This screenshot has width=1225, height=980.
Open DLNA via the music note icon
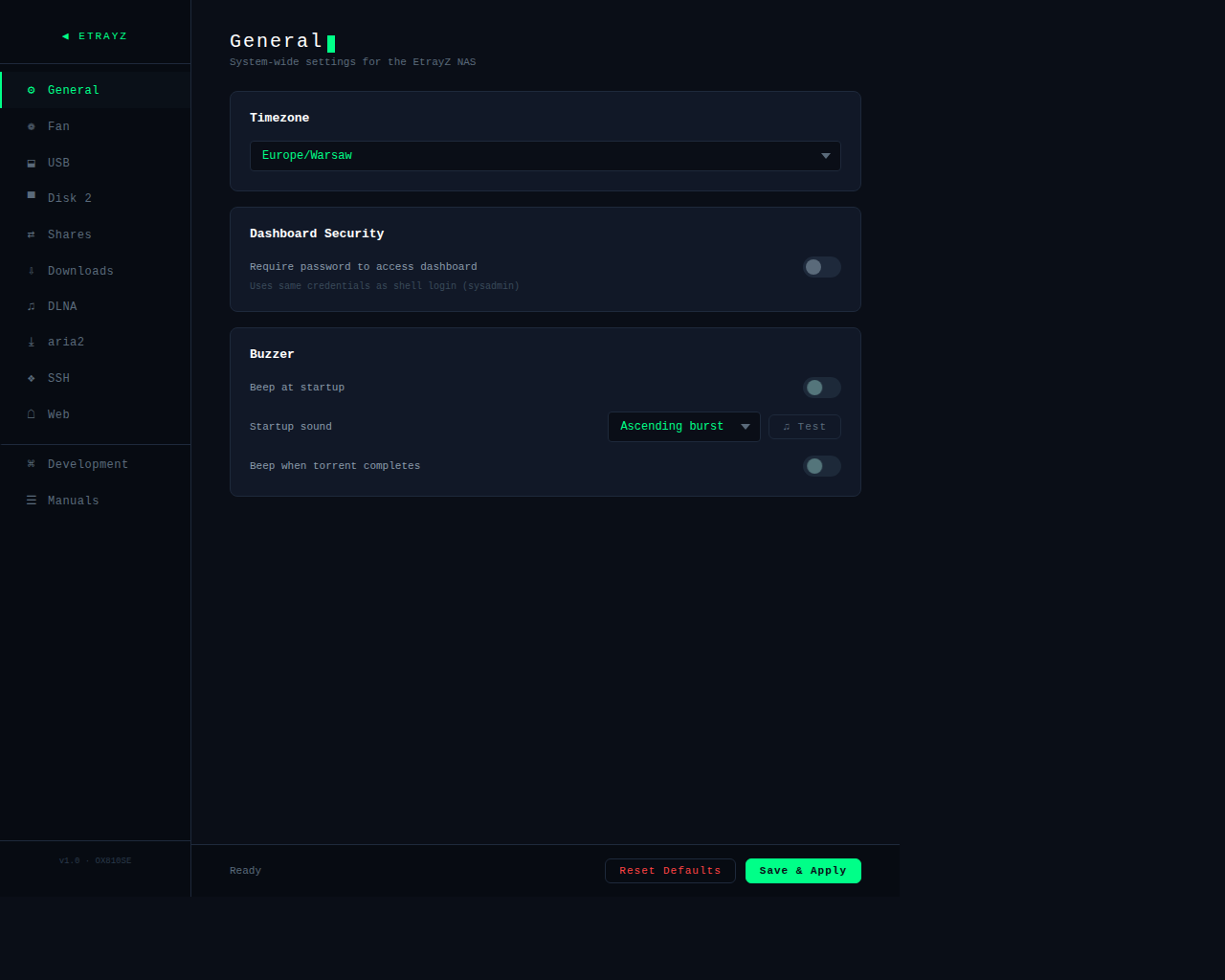tap(32, 305)
